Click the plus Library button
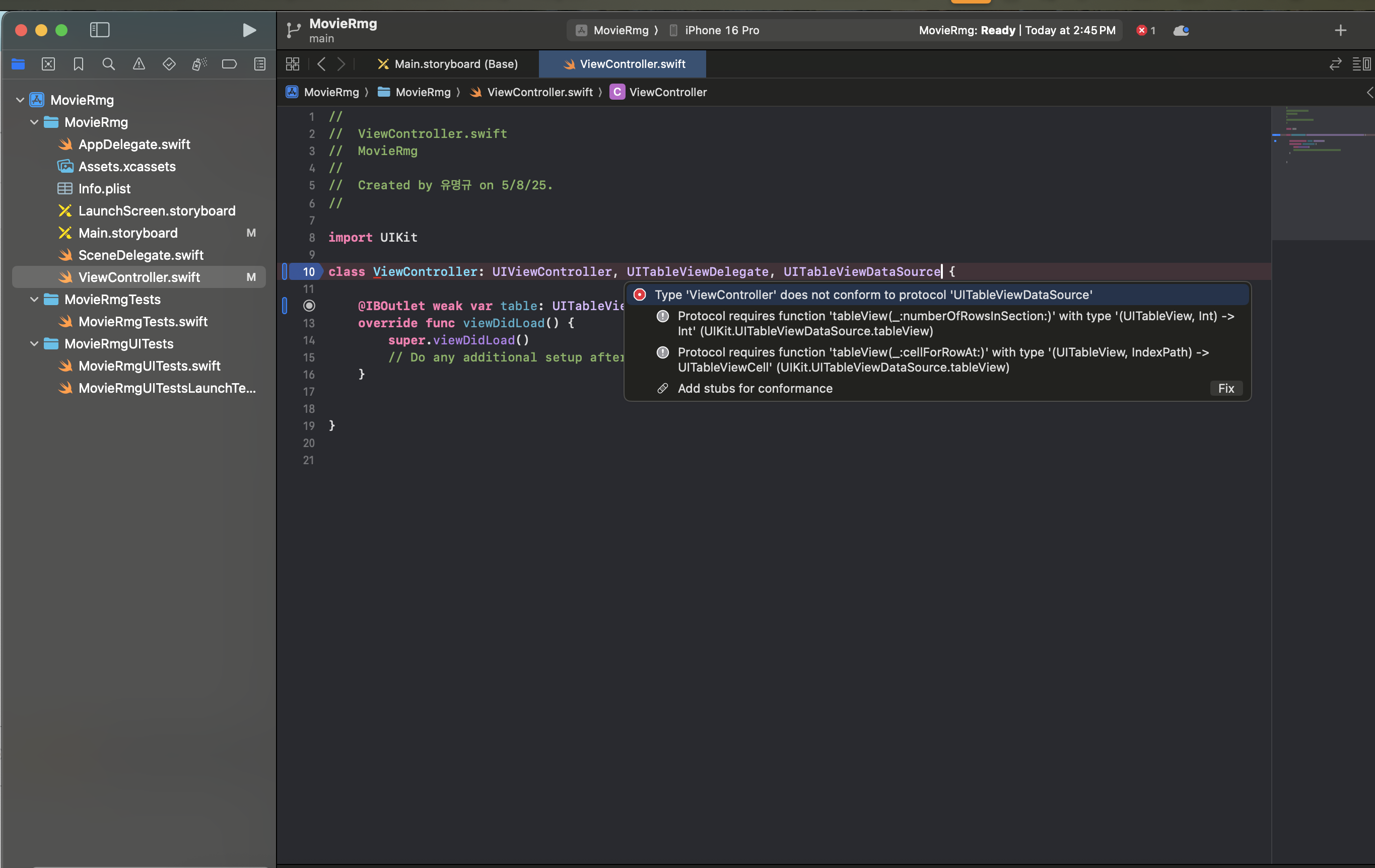The image size is (1375, 868). click(x=1341, y=30)
